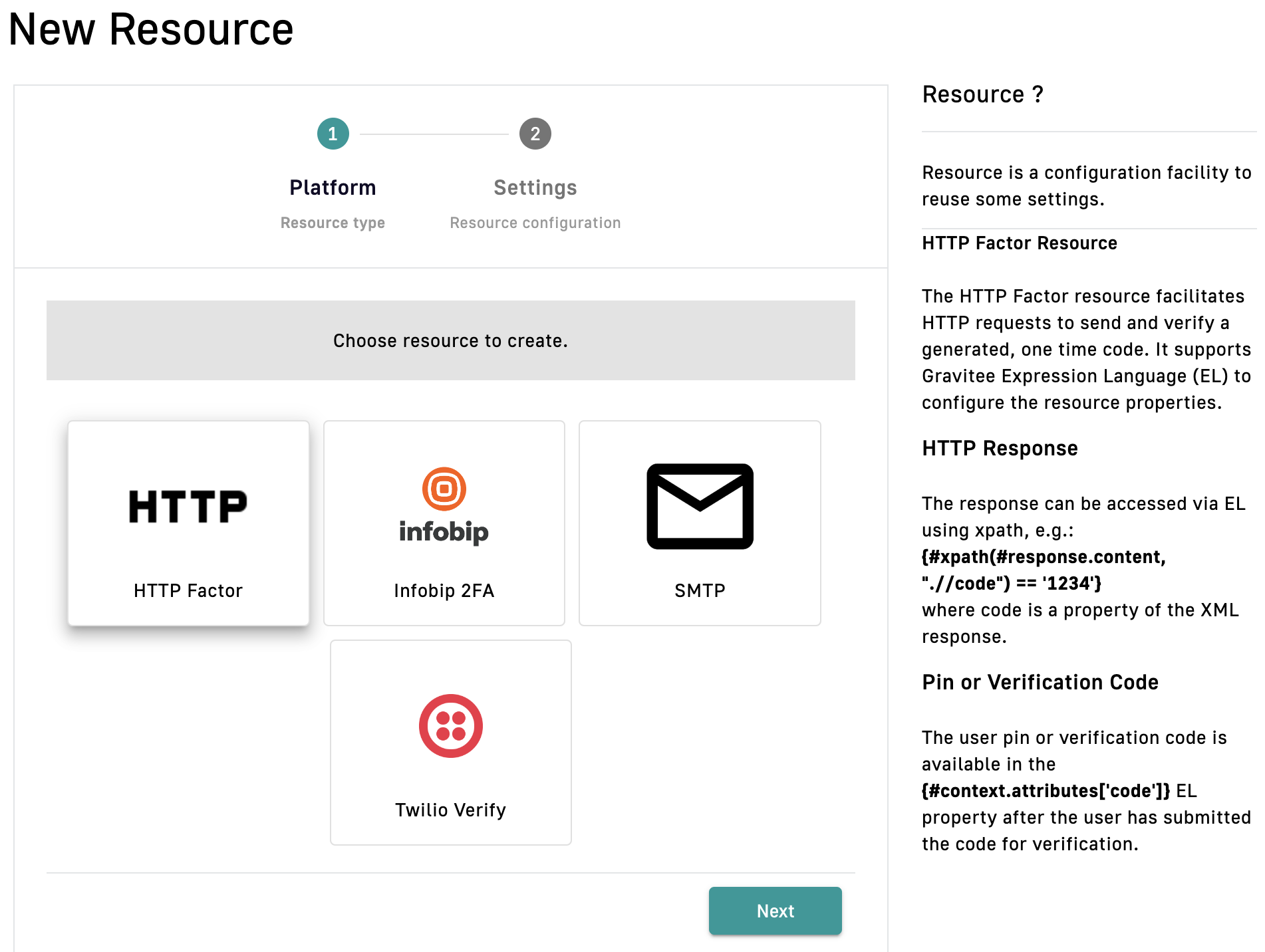Click the step 1 circle
This screenshot has height=952, width=1265.
(333, 134)
